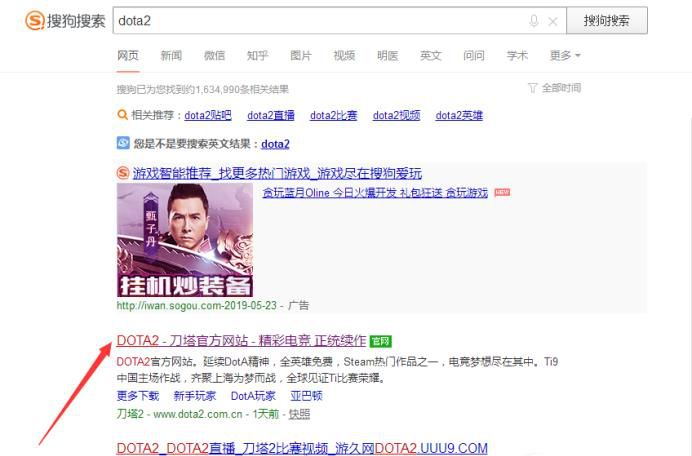
Task: Click the dota2直播 related suggestion
Action: tap(271, 115)
